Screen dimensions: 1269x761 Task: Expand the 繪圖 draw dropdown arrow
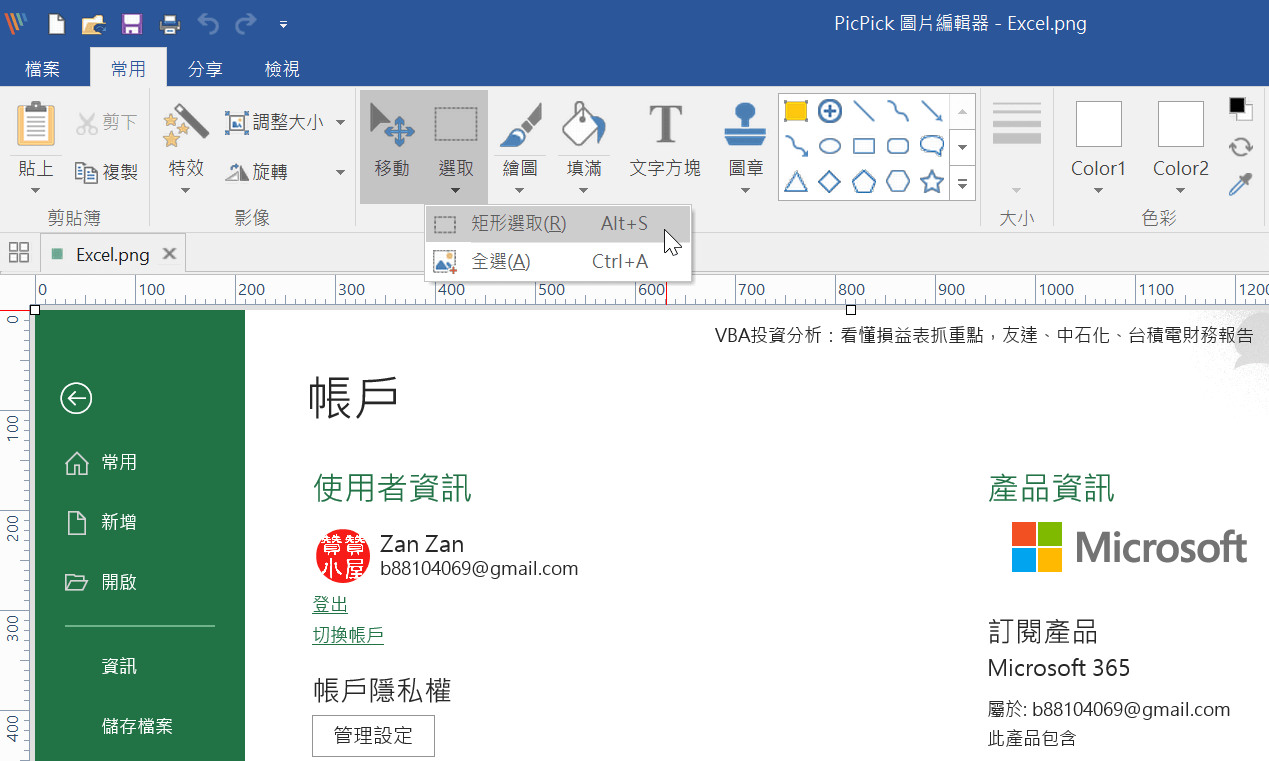tap(520, 190)
